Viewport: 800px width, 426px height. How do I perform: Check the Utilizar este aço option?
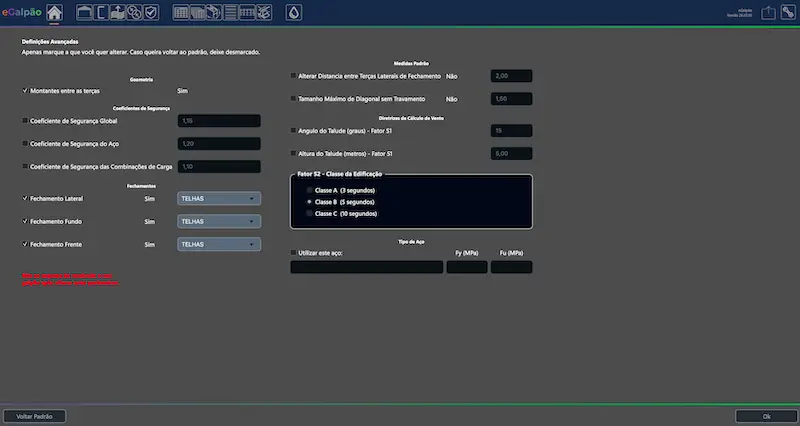tap(293, 253)
